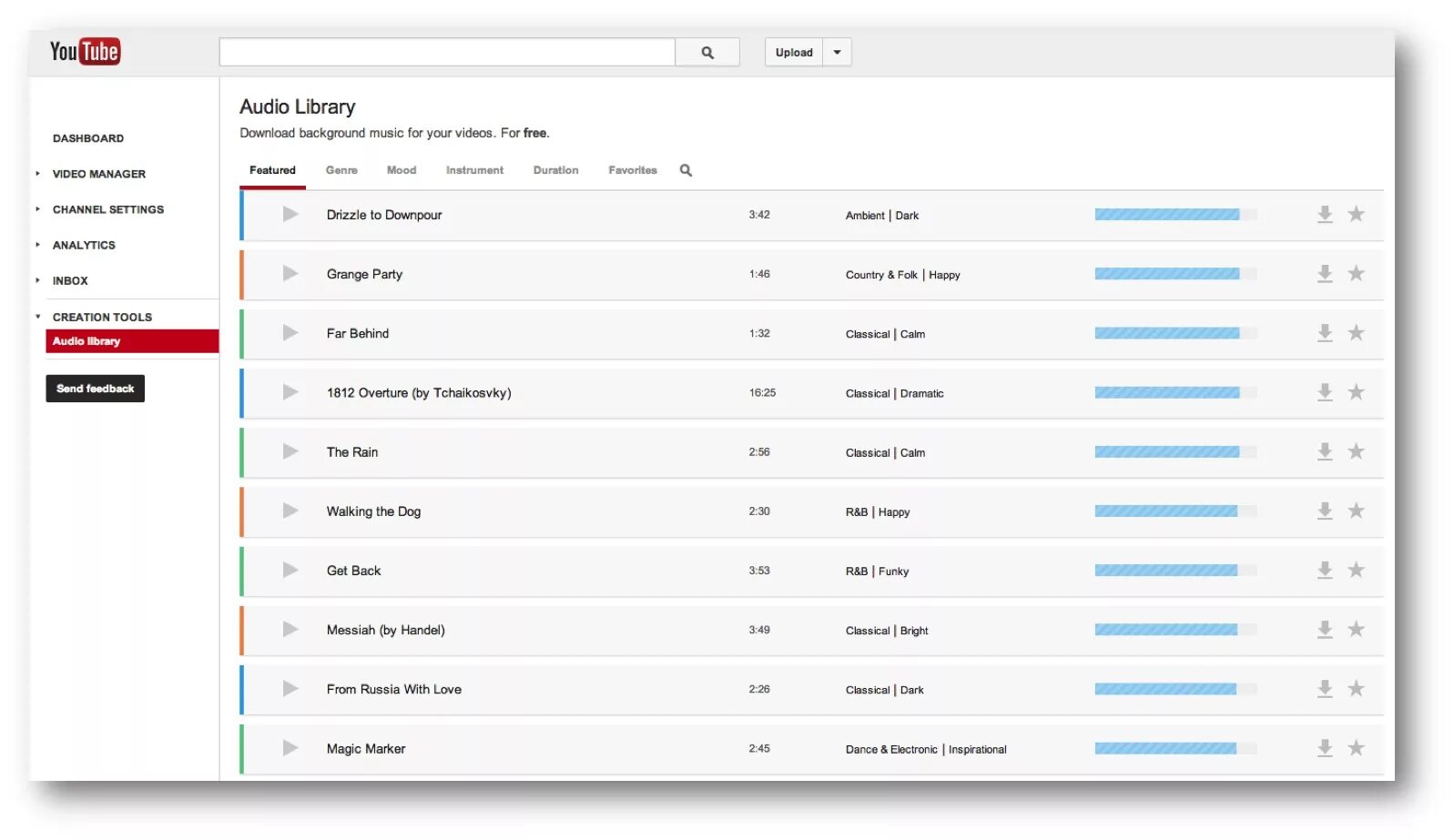1454x840 pixels.
Task: Play the Walking the Dog track
Action: click(290, 511)
